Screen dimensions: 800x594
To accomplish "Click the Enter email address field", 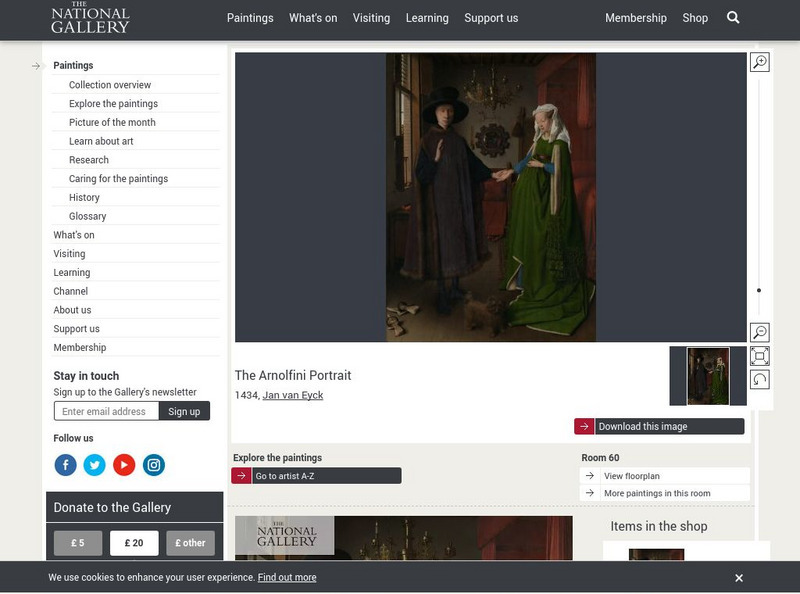I will pyautogui.click(x=106, y=411).
